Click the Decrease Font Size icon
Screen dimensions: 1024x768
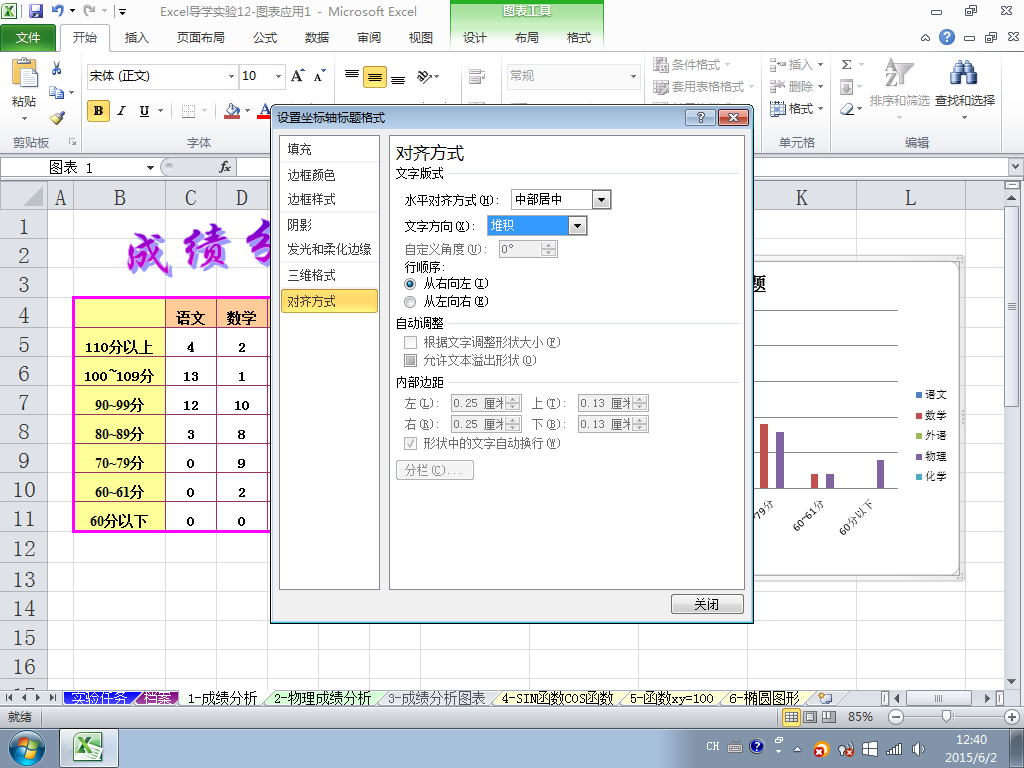pos(319,76)
